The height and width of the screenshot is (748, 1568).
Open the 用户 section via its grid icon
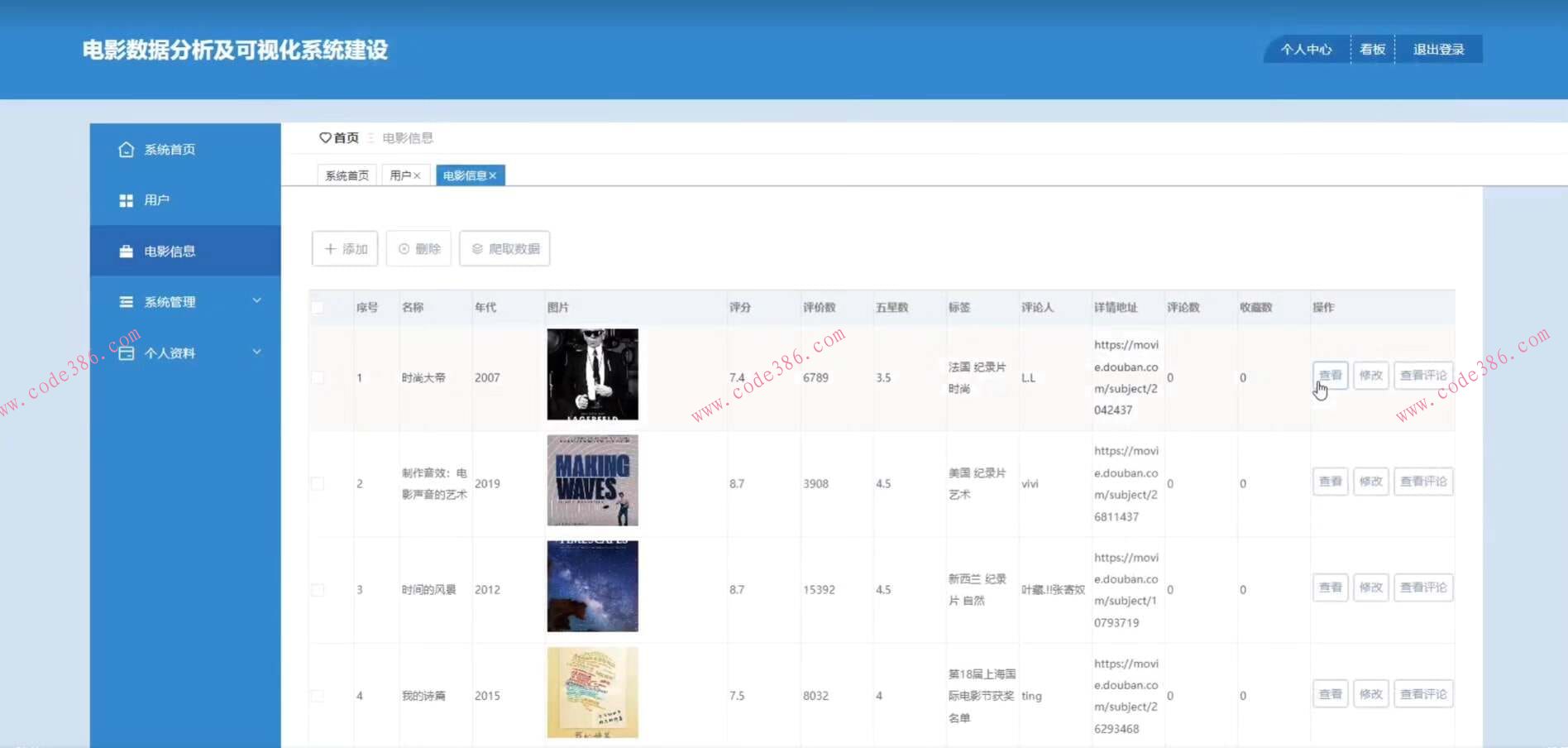tap(126, 199)
